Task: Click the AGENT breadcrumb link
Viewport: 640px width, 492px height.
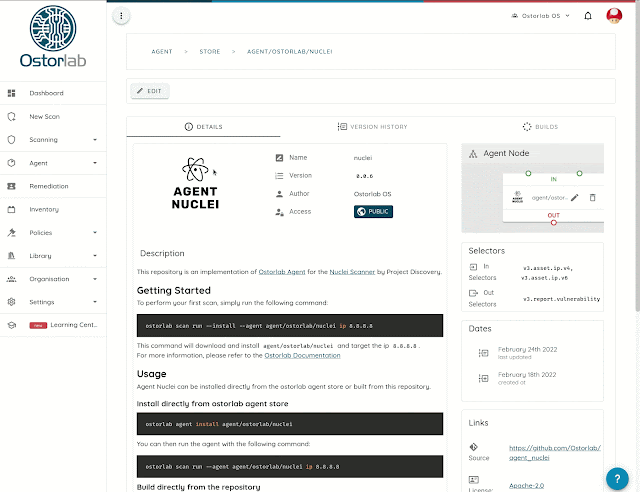Action: 162,51
